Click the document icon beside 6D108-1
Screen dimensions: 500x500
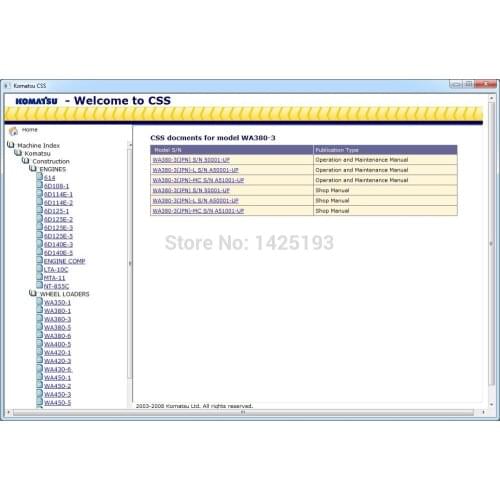tap(40, 185)
